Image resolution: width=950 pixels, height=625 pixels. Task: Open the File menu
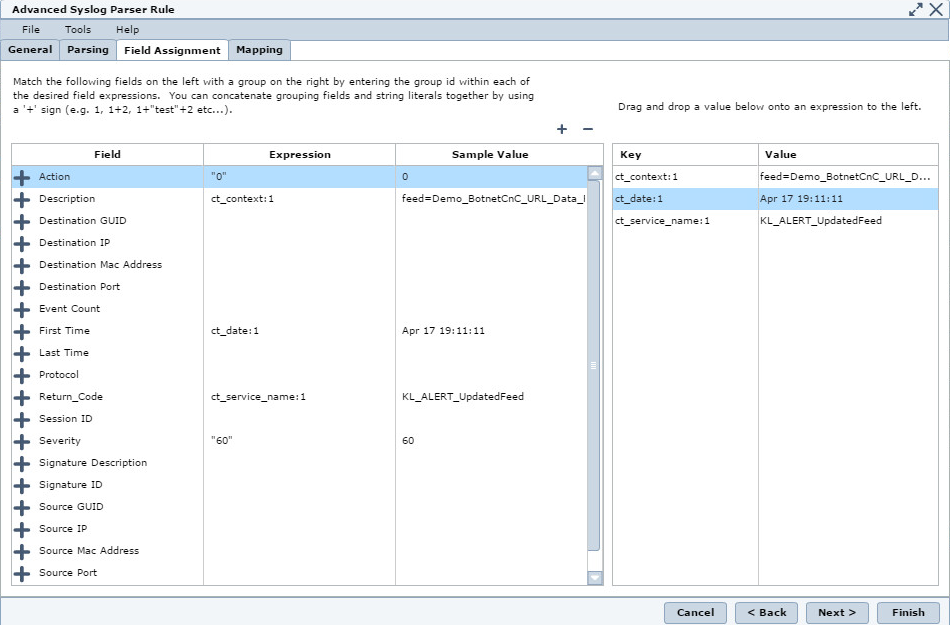click(x=29, y=29)
